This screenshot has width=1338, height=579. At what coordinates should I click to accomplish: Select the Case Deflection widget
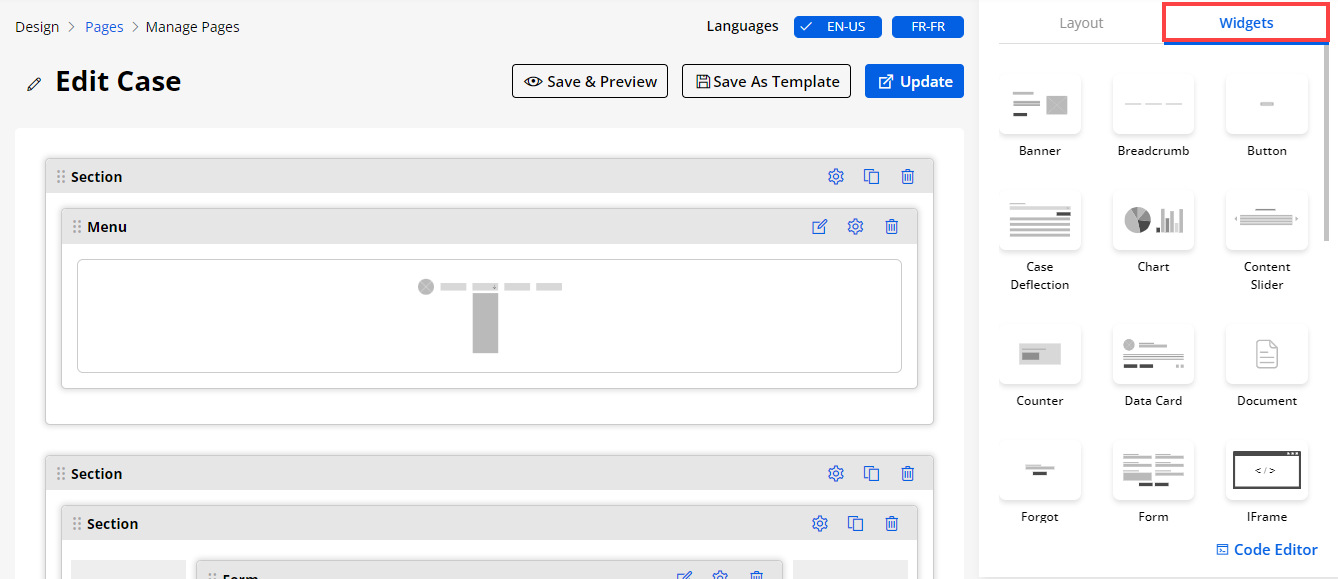tap(1040, 220)
